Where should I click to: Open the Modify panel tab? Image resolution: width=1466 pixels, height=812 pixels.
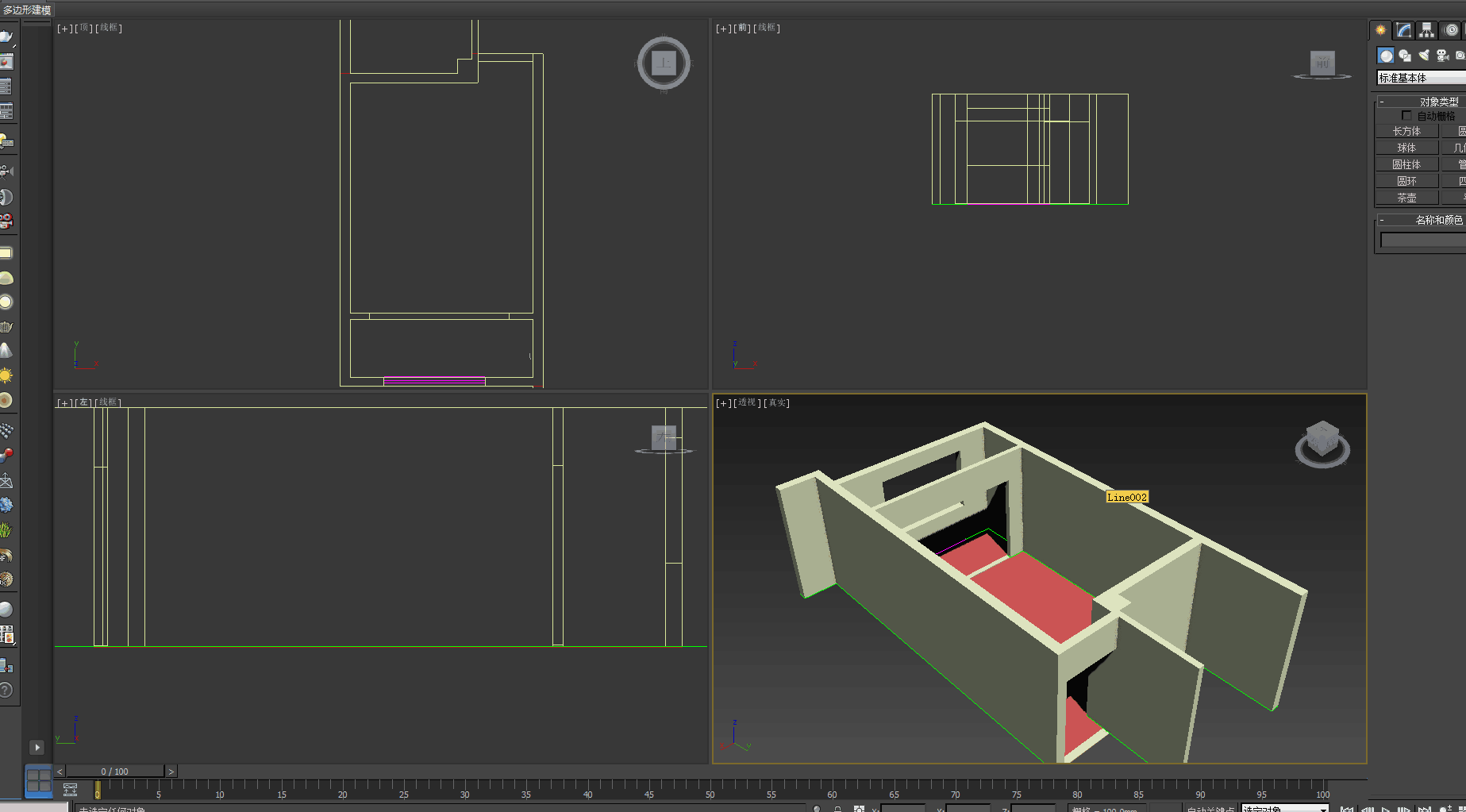[1404, 30]
